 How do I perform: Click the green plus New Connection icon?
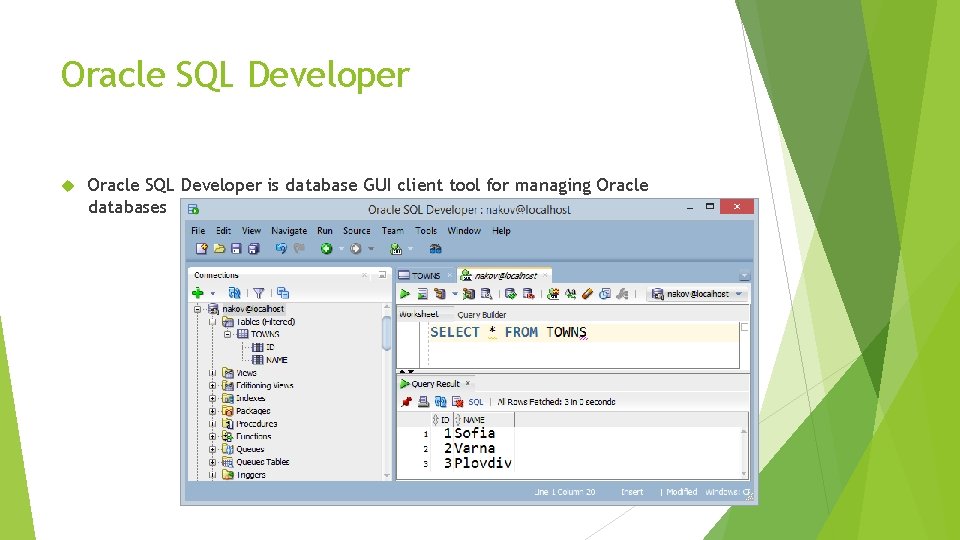coord(198,293)
